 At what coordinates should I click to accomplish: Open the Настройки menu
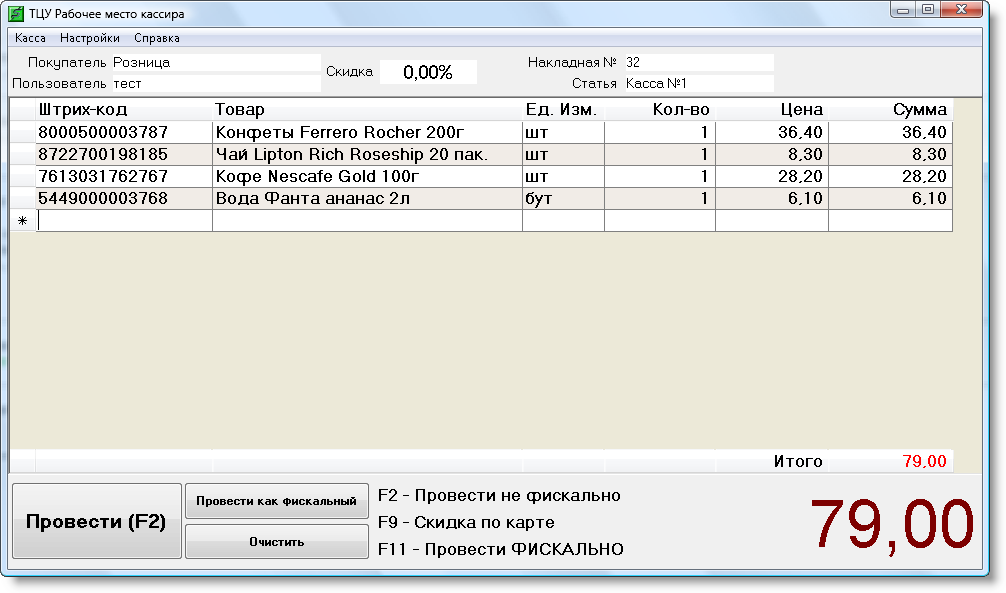tap(90, 38)
